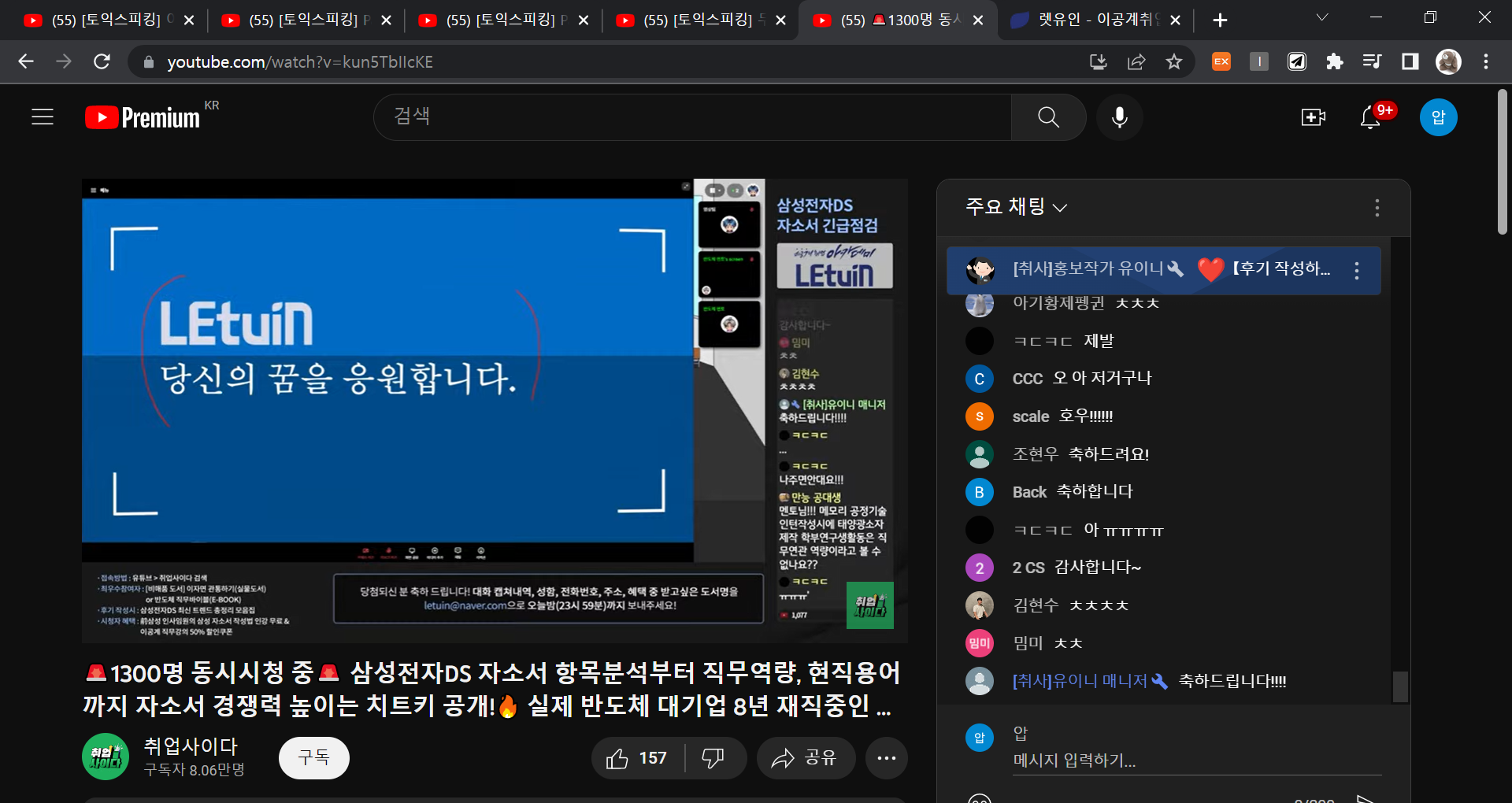The width and height of the screenshot is (1512, 803).
Task: Click the 구독 subscribe button
Action: [x=313, y=758]
